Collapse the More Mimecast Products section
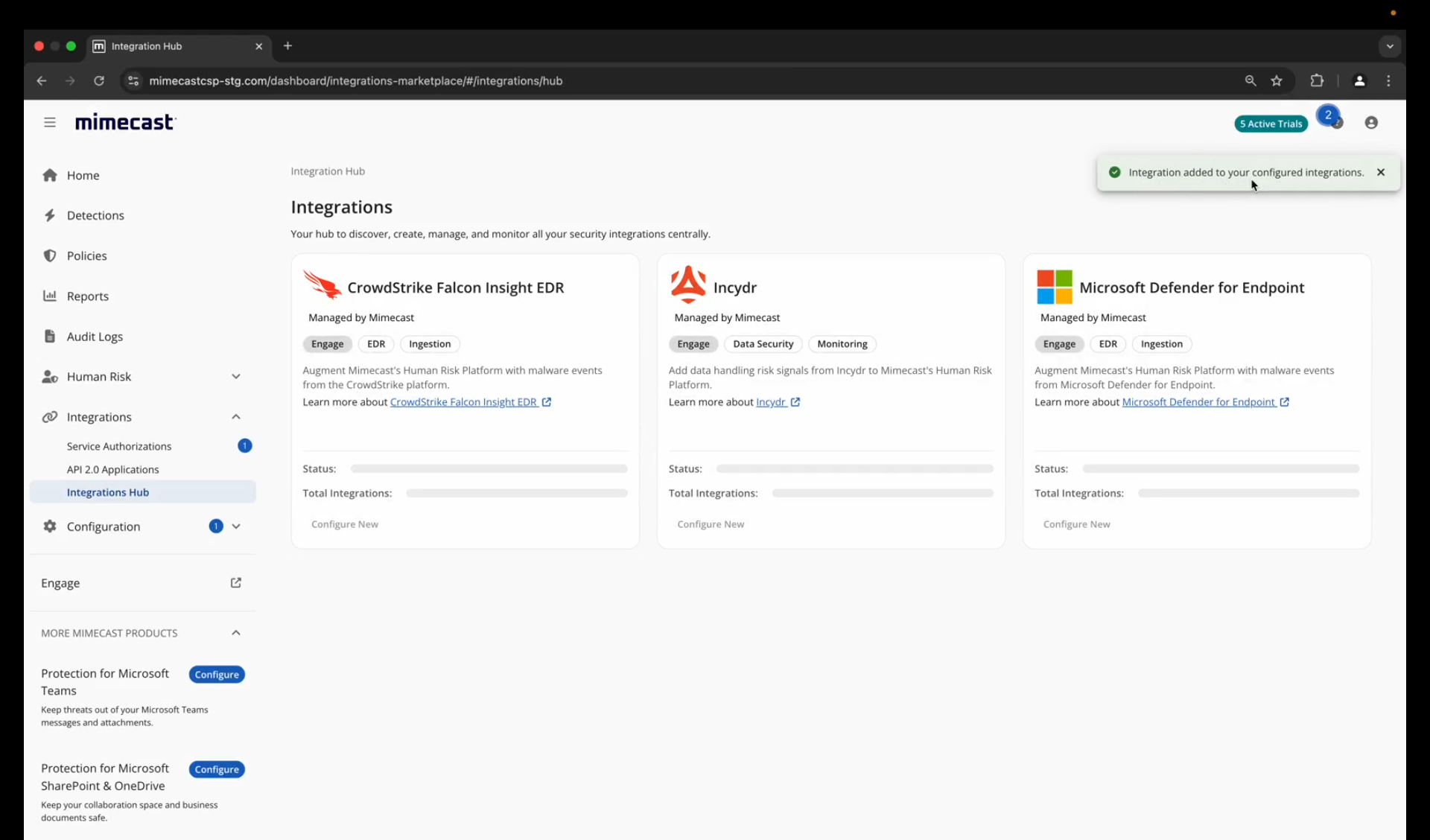1430x840 pixels. 235,632
